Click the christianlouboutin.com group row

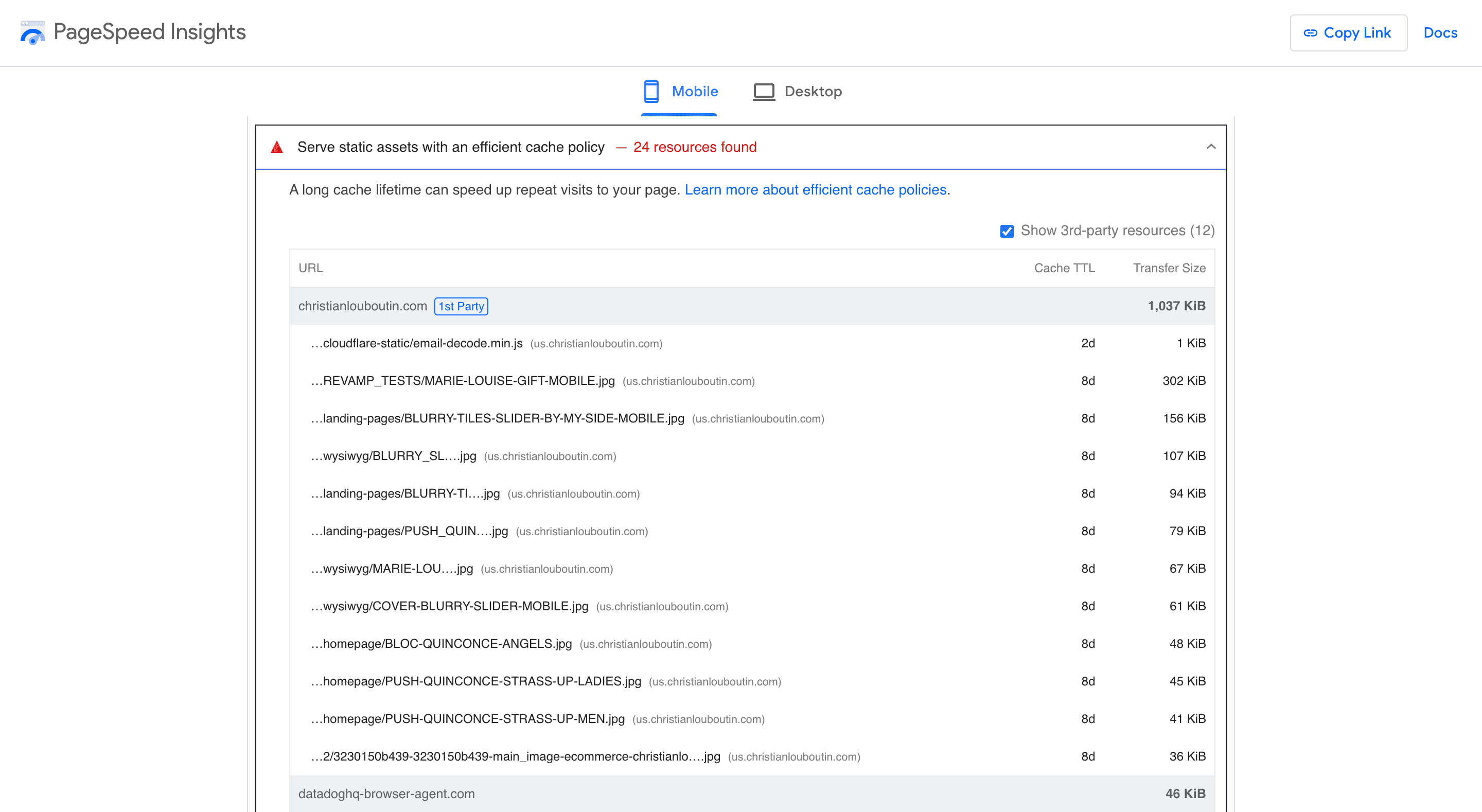pos(752,306)
